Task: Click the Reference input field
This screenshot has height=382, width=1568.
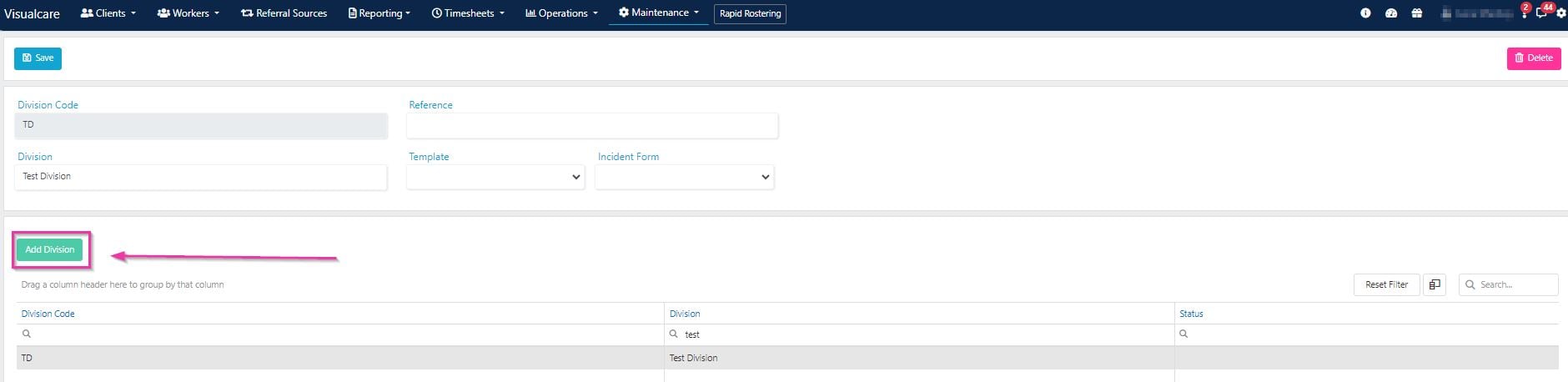Action: 592,125
